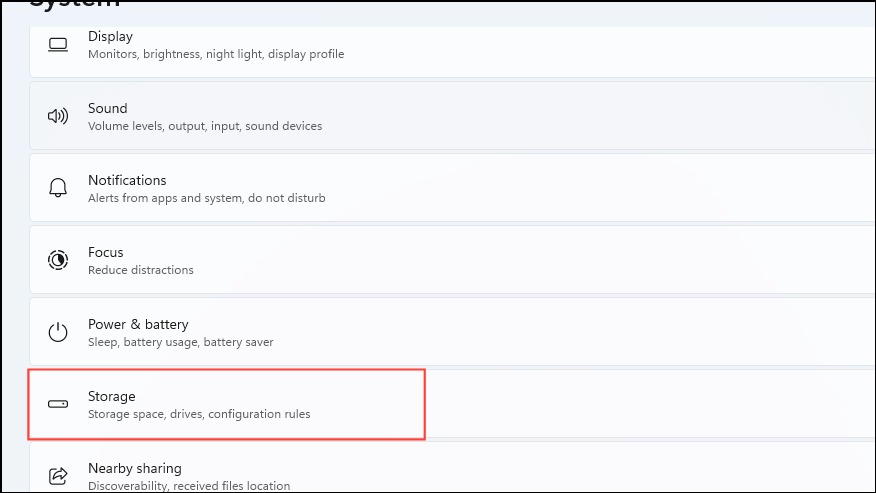The width and height of the screenshot is (876, 493).
Task: Click the 'Reduce distractions' description
Action: click(x=141, y=270)
